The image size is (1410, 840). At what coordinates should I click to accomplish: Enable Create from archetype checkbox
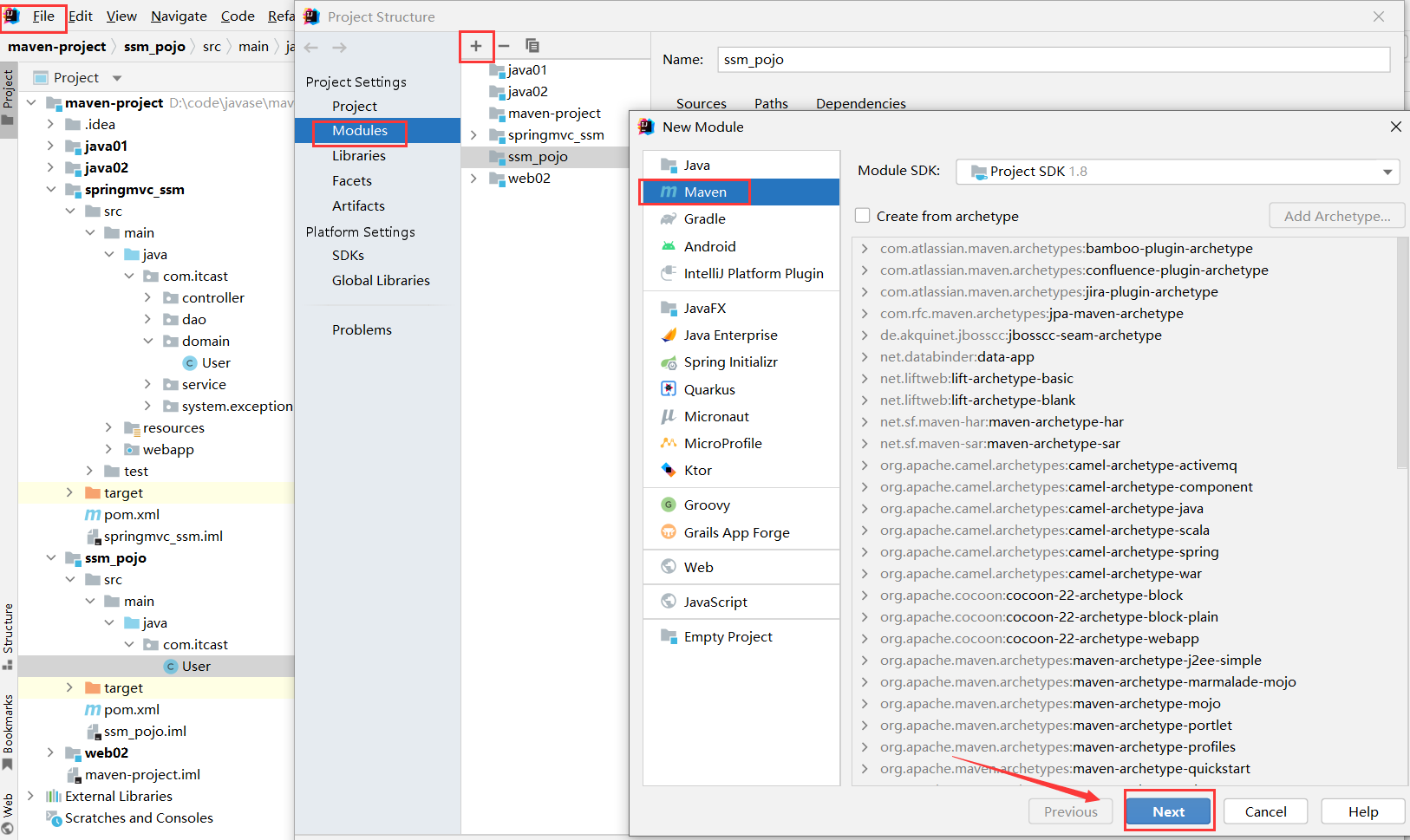(863, 215)
